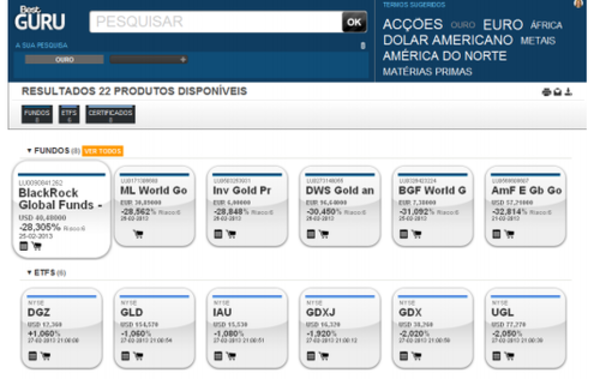Open the calculator icon on GDXJ card
600x379 pixels.
pyautogui.click(x=311, y=356)
